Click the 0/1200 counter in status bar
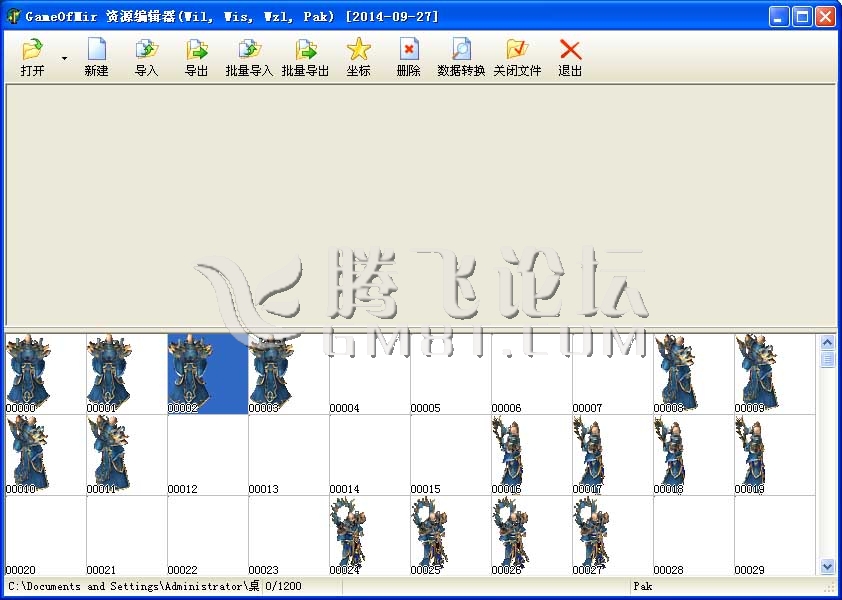Image resolution: width=842 pixels, height=600 pixels. tap(284, 586)
